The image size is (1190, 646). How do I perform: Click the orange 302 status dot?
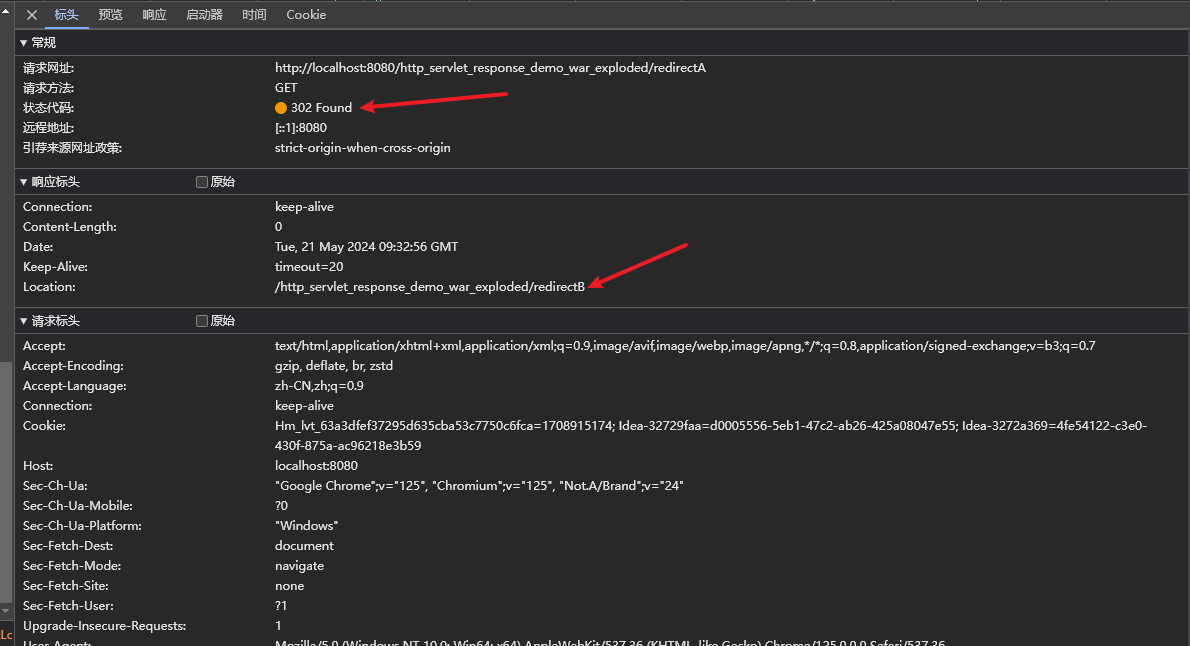coord(281,108)
